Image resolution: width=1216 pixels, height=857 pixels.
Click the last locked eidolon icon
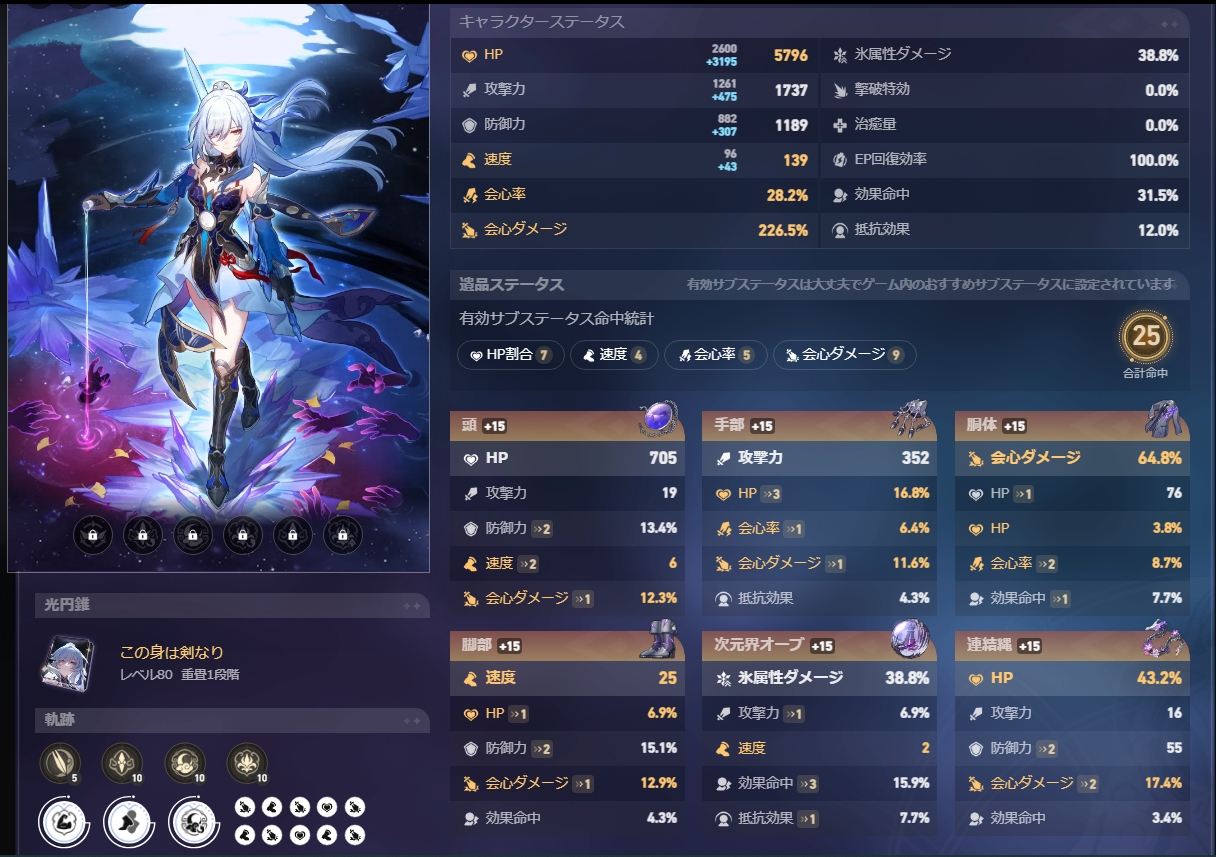(343, 535)
